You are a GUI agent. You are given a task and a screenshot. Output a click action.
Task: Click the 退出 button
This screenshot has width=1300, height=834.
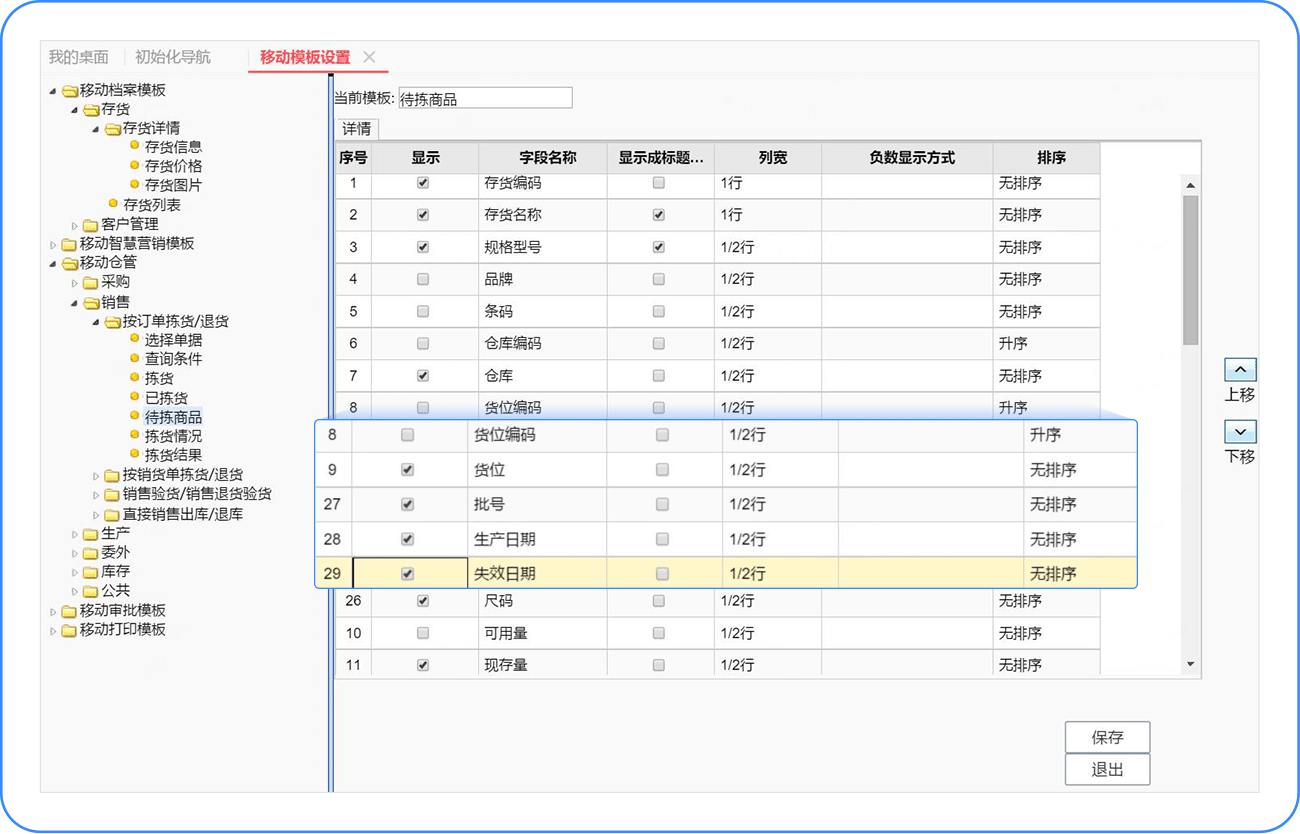(1107, 769)
